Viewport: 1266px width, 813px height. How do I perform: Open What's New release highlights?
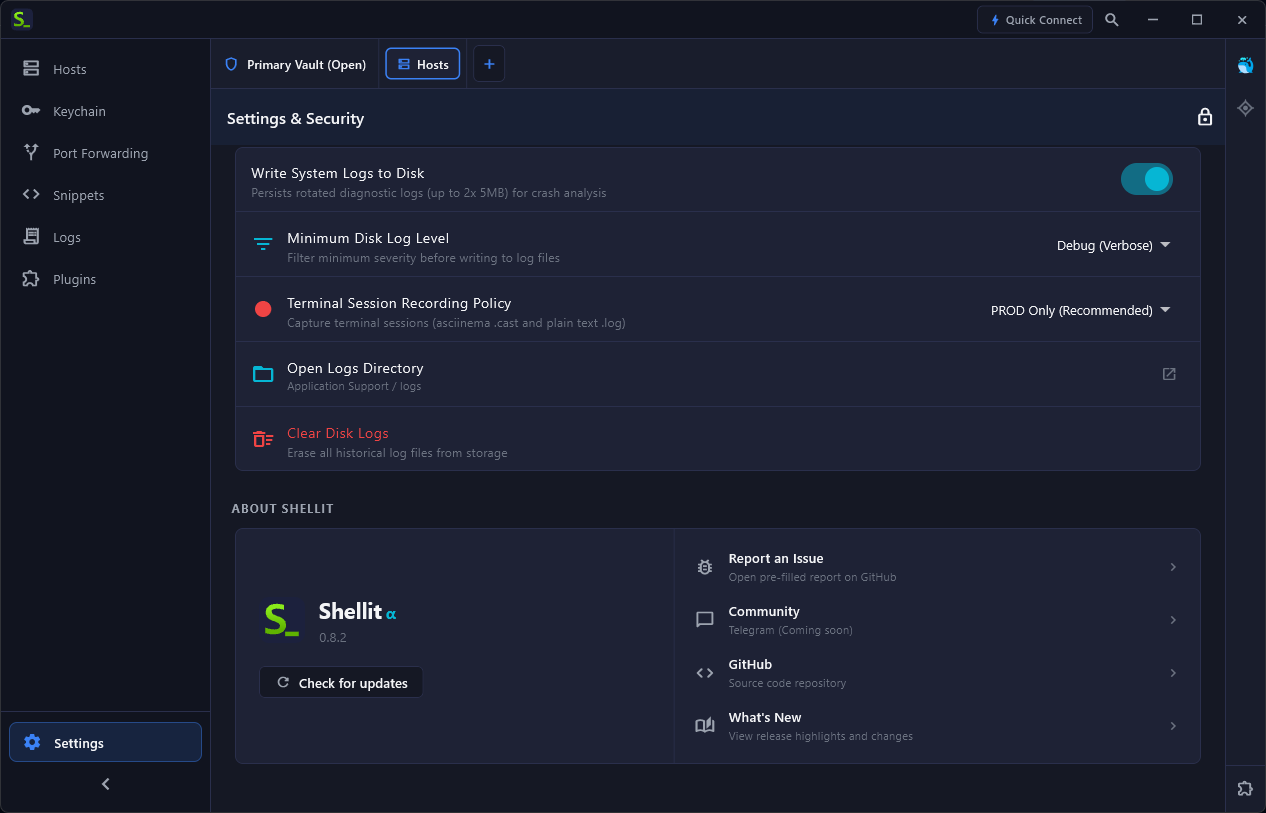(937, 726)
